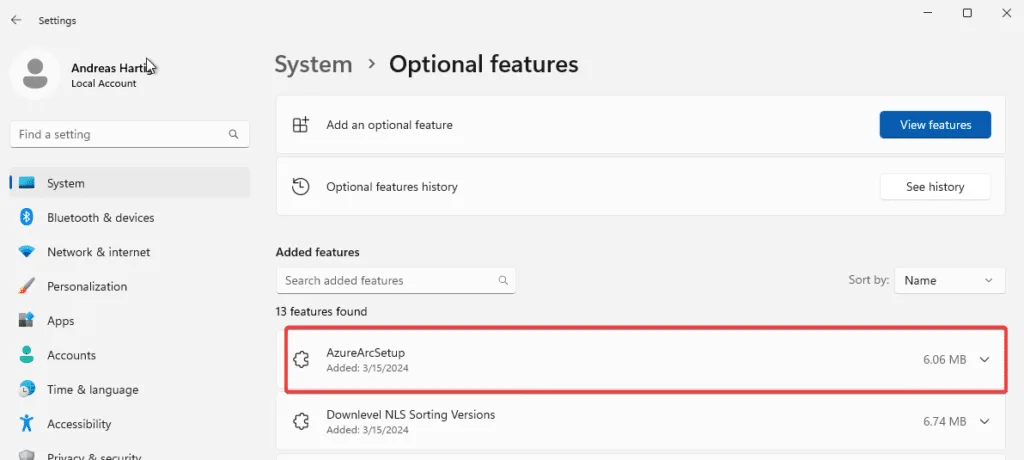This screenshot has height=460, width=1024.
Task: Click the View features button
Action: [935, 125]
